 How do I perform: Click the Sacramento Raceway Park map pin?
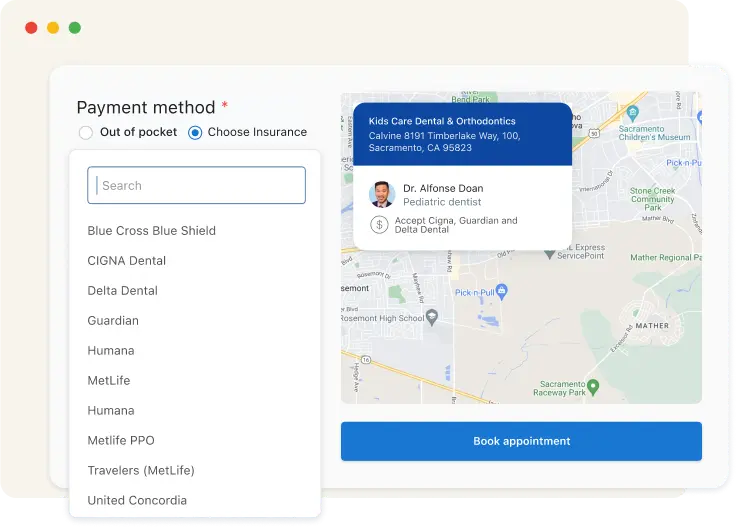coord(593,387)
